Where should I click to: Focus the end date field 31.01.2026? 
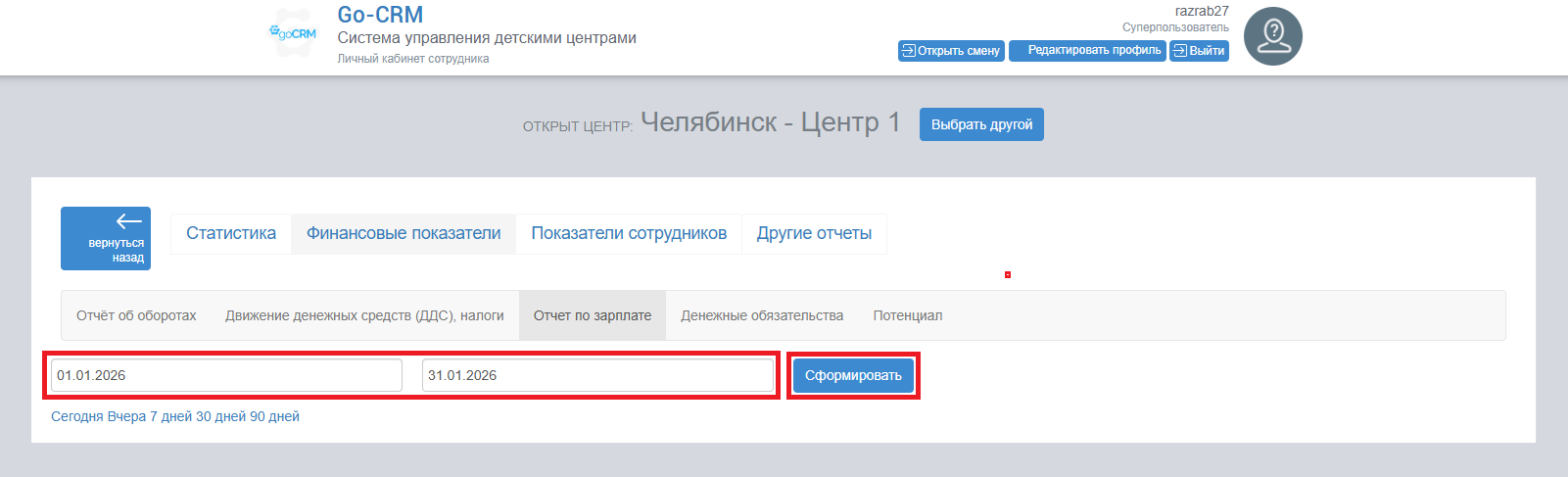[597, 375]
